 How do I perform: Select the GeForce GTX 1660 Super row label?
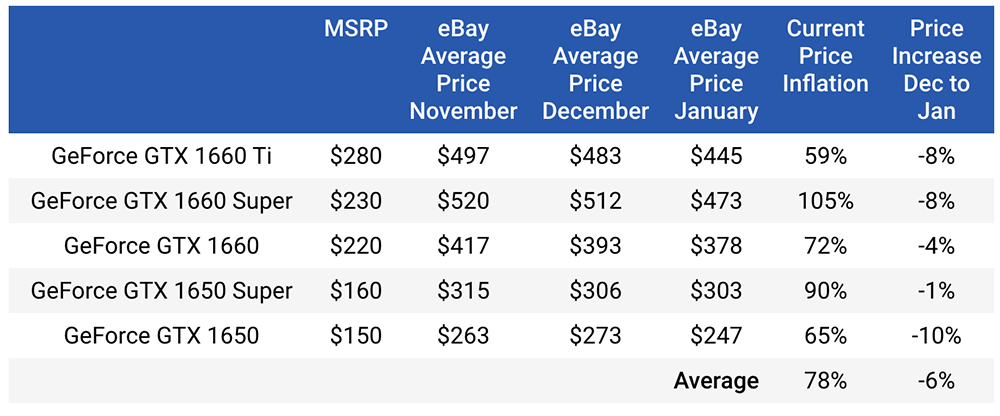(162, 201)
